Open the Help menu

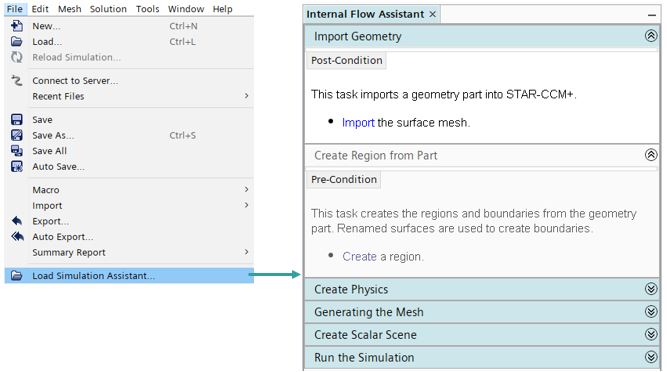click(x=222, y=9)
